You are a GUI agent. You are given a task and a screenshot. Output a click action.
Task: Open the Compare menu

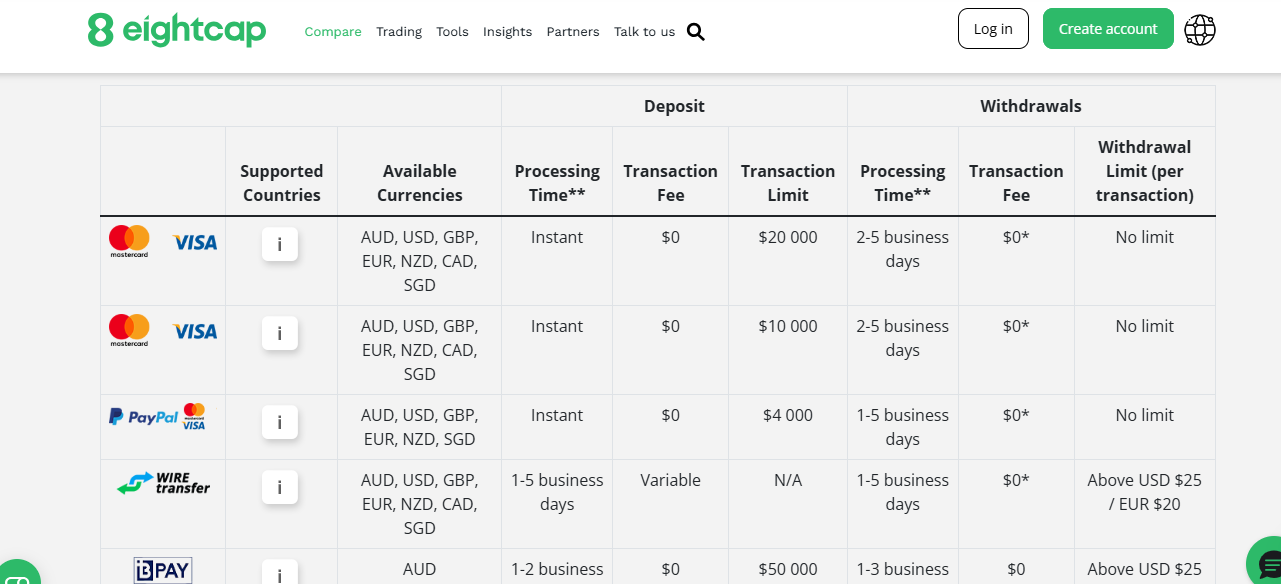[333, 32]
